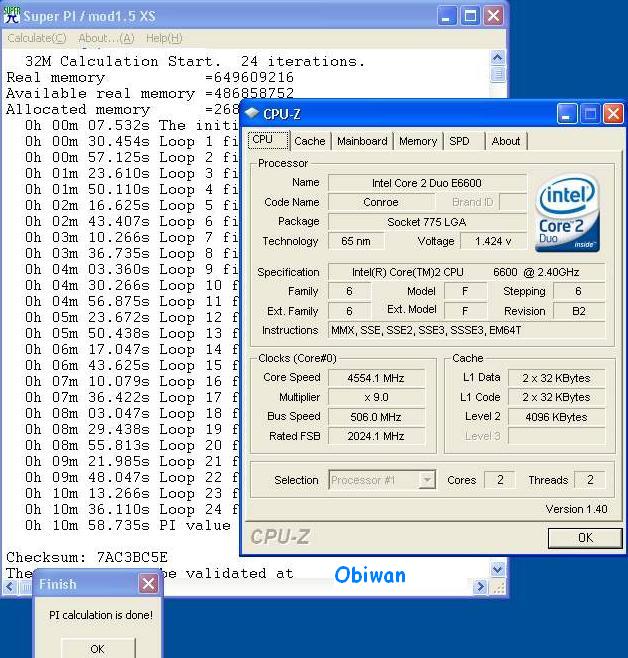Switch to the Mainboard tab
628x658 pixels.
coord(362,141)
